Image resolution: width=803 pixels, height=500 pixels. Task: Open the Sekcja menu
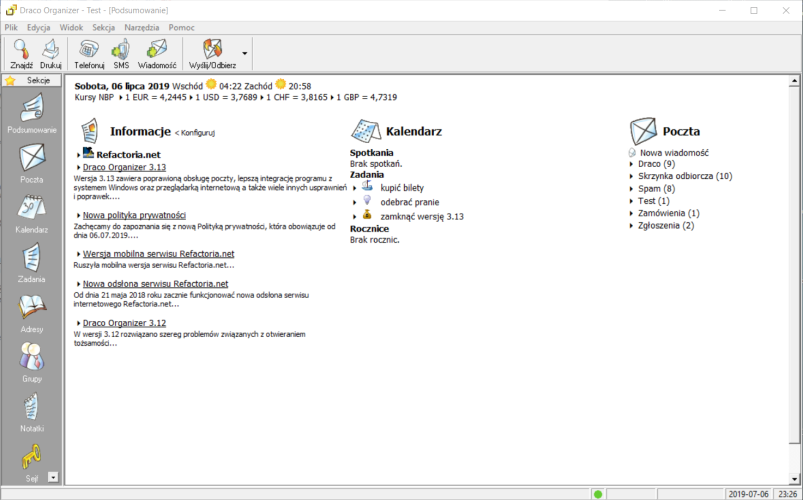(103, 28)
